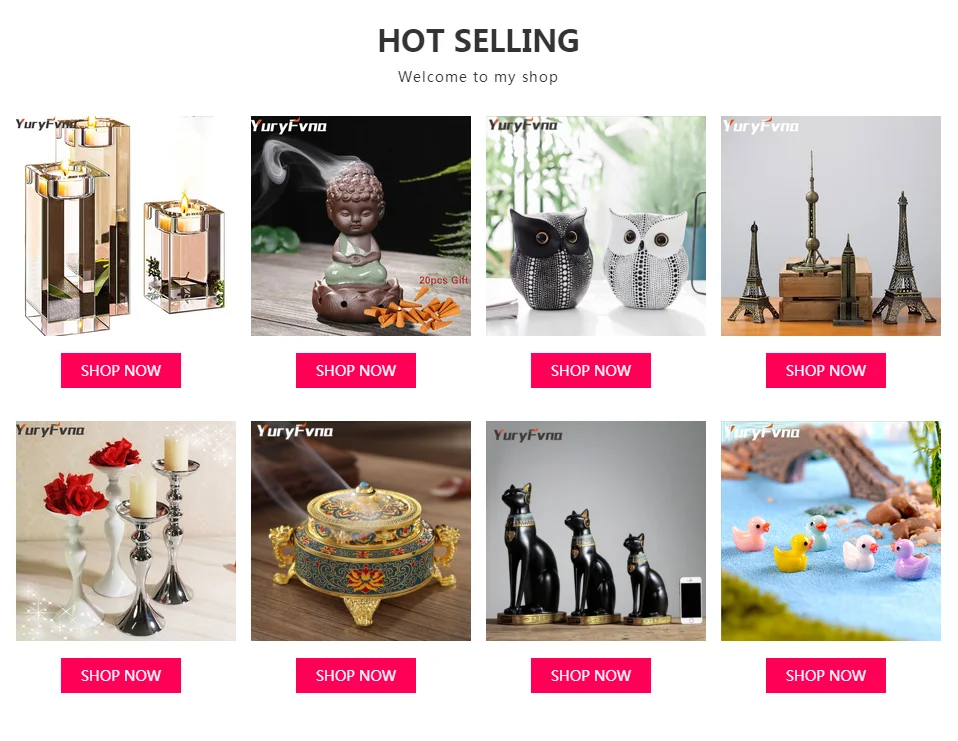Click SHOP NOW under the golden incense burner
This screenshot has height=741, width=958.
pos(356,675)
